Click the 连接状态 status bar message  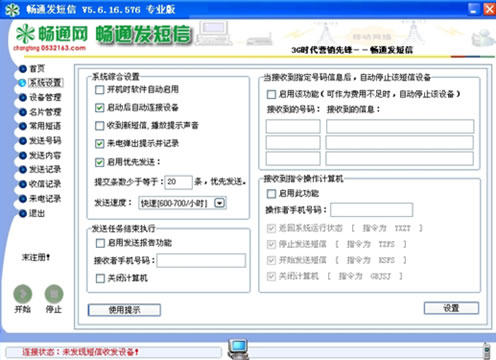click(80, 352)
